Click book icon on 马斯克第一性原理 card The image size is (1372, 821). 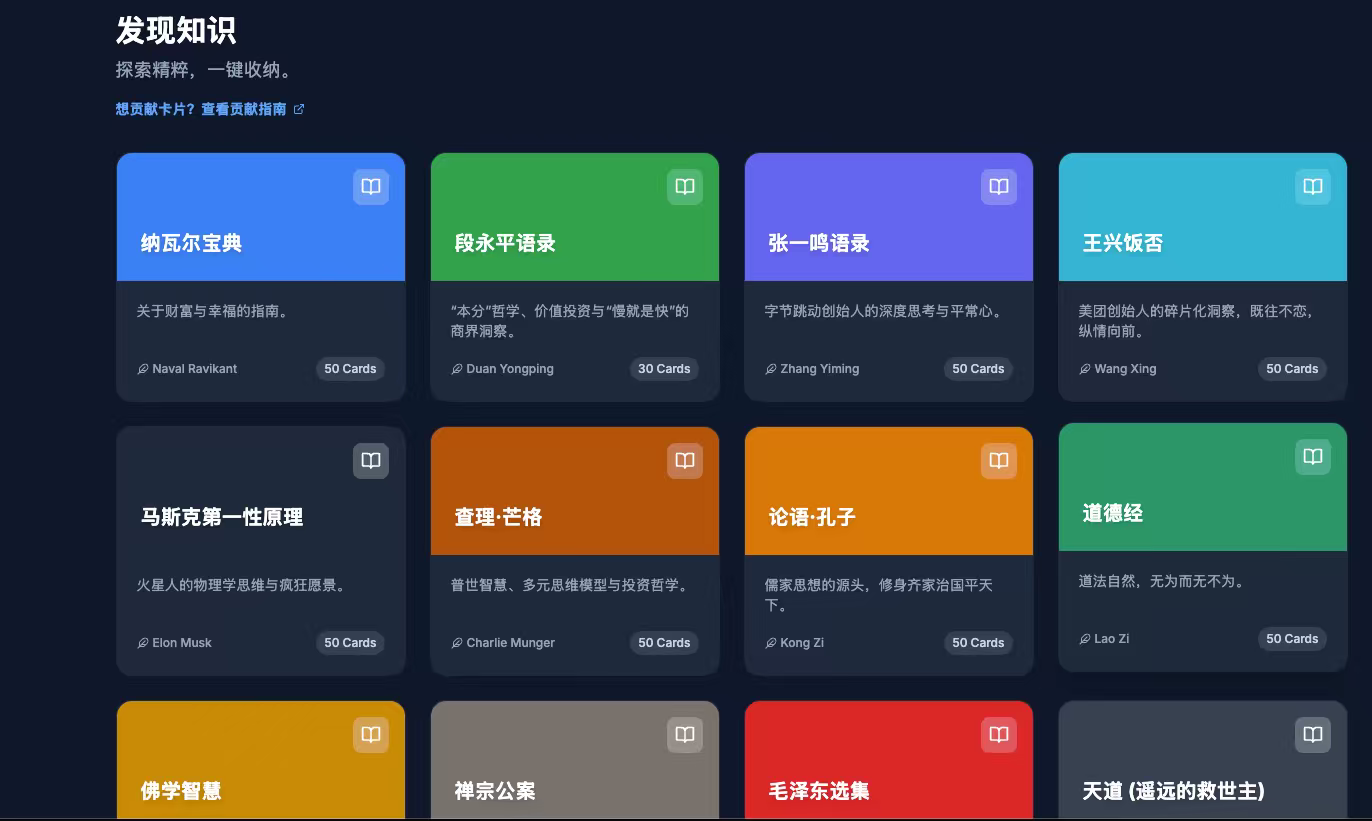pyautogui.click(x=370, y=461)
